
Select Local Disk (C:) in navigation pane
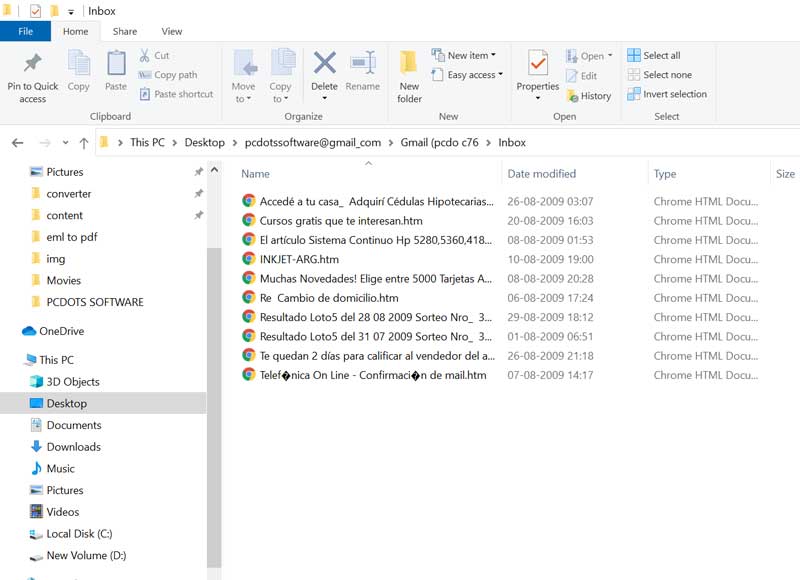(x=79, y=534)
